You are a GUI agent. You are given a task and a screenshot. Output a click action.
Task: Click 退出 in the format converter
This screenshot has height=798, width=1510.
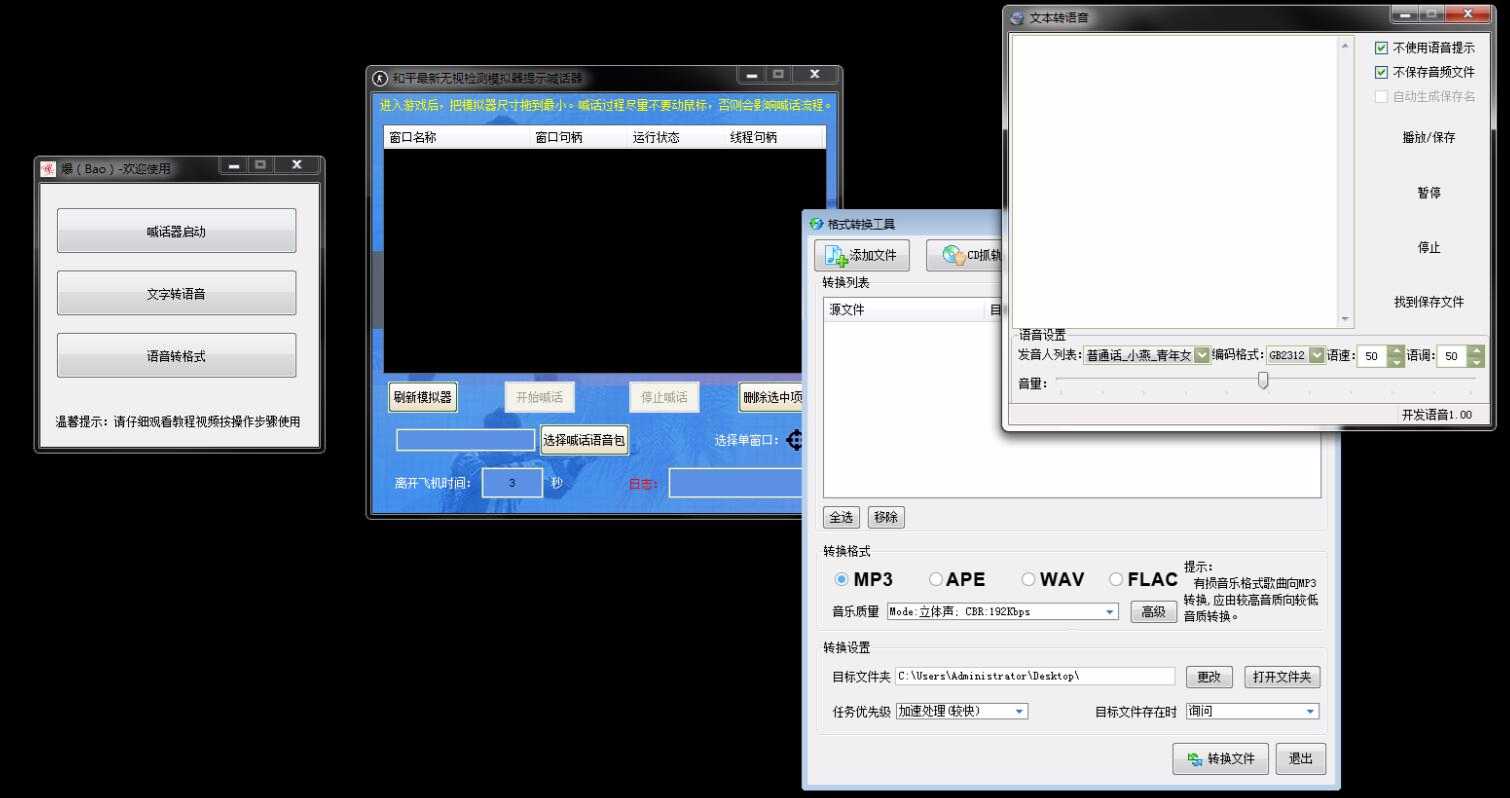(1301, 759)
